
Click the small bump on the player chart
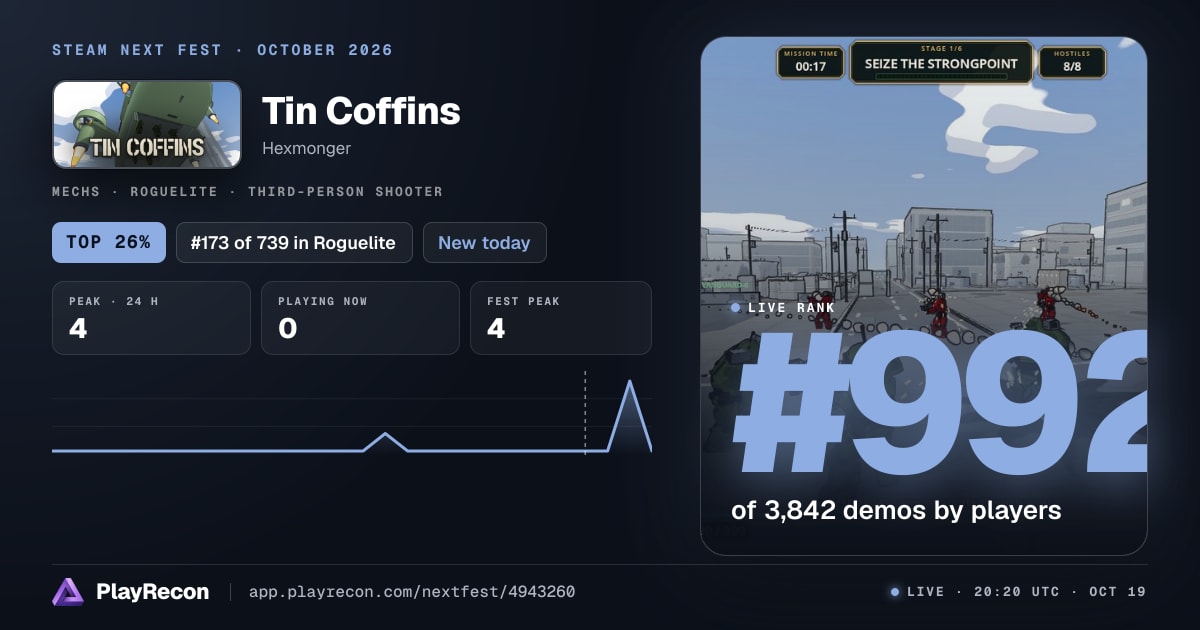385,440
